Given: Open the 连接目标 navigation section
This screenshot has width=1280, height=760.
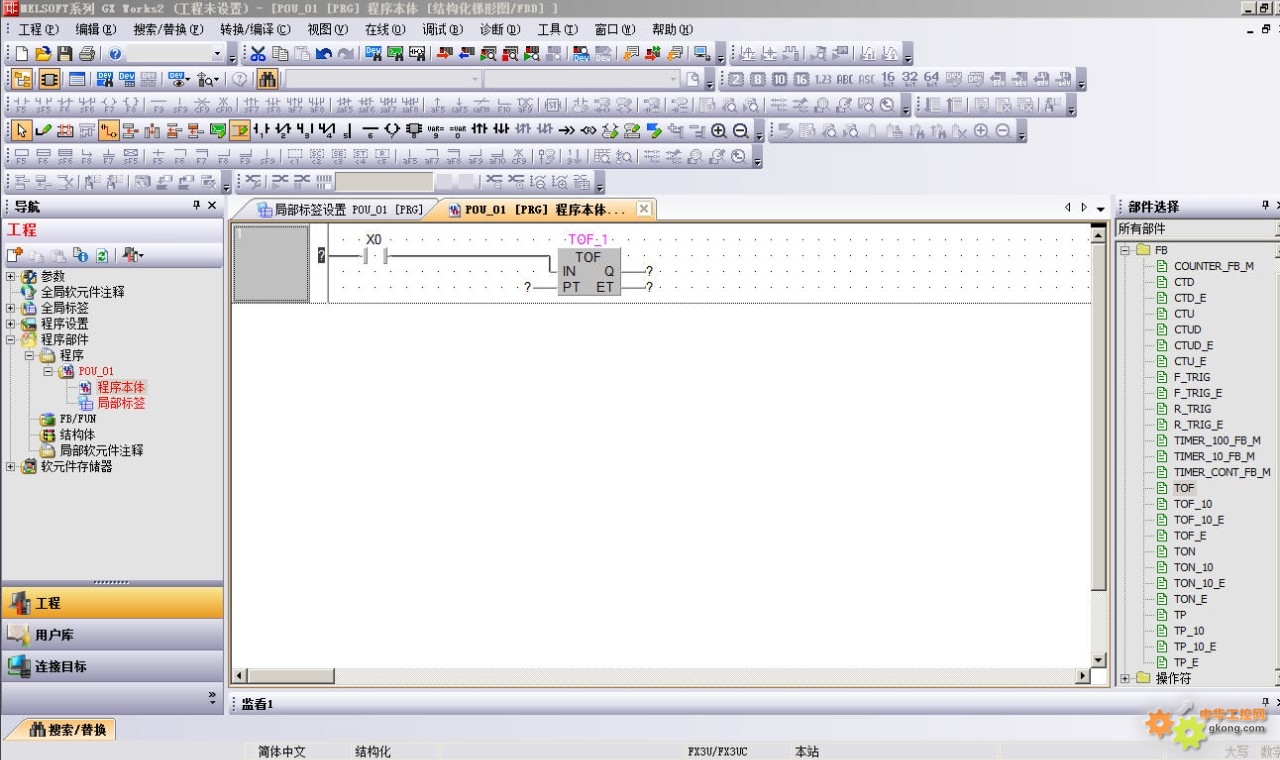Looking at the screenshot, I should 60,666.
